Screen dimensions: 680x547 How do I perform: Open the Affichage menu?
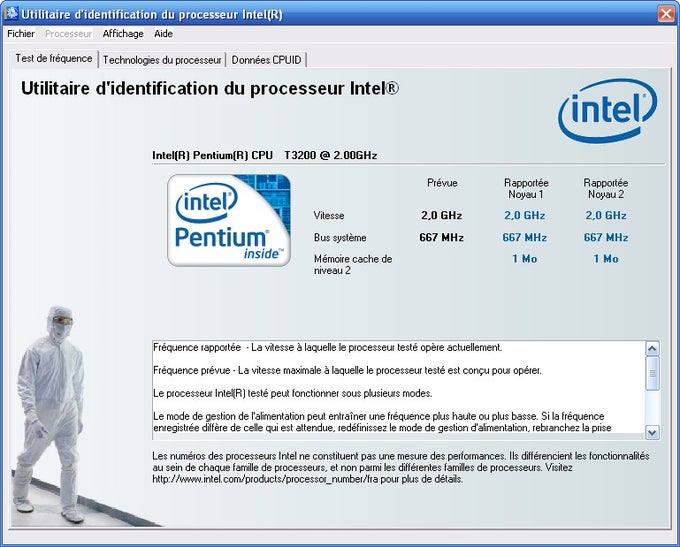pos(123,33)
